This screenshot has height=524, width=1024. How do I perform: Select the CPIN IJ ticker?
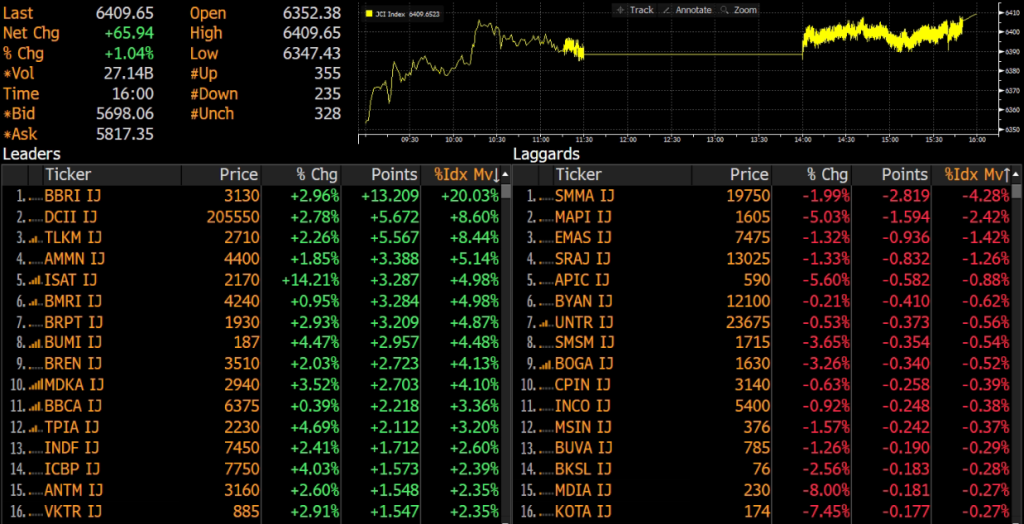(x=583, y=385)
